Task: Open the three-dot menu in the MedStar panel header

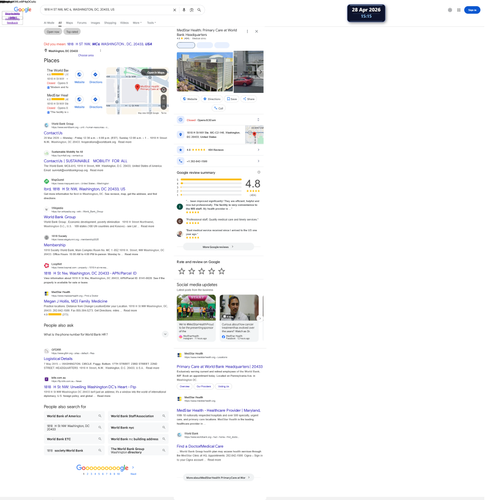Action: [247, 31]
